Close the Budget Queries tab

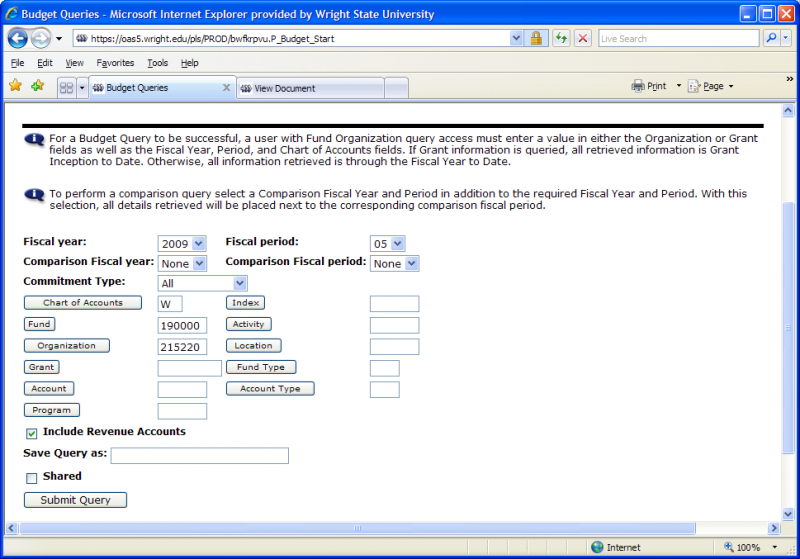click(227, 88)
